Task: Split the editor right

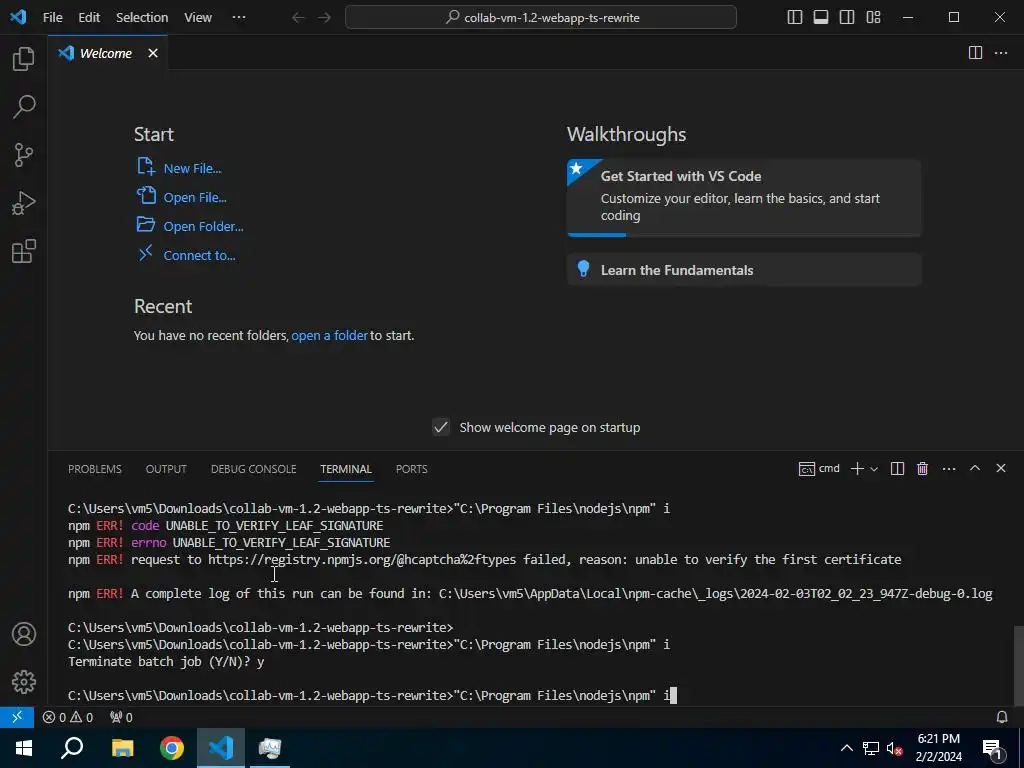Action: [975, 53]
